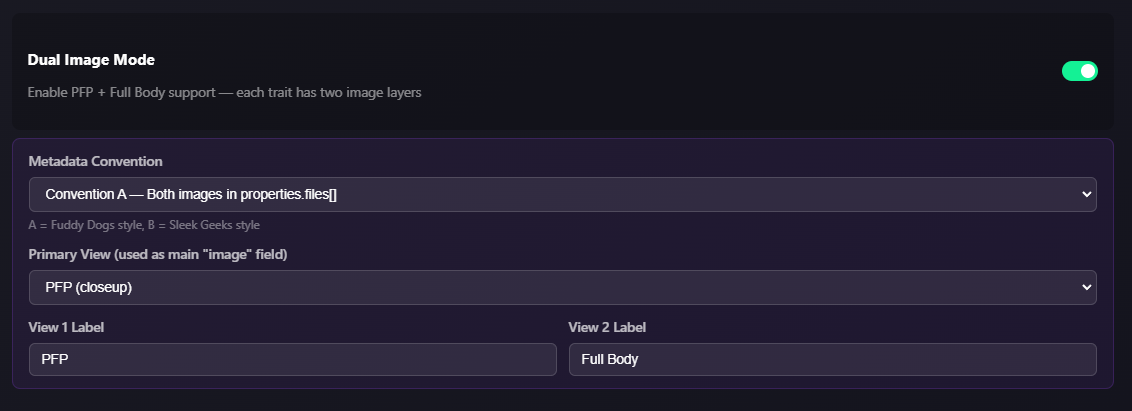Click the chevron arrow on Primary View select
Viewport: 1132px width, 411px height.
(x=1086, y=287)
